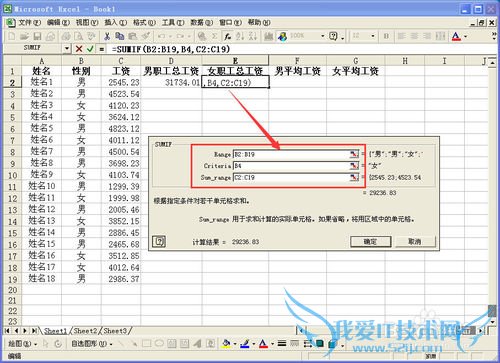This screenshot has width=500, height=363.
Task: Collapse dialog via Criteria field button
Action: (x=354, y=166)
